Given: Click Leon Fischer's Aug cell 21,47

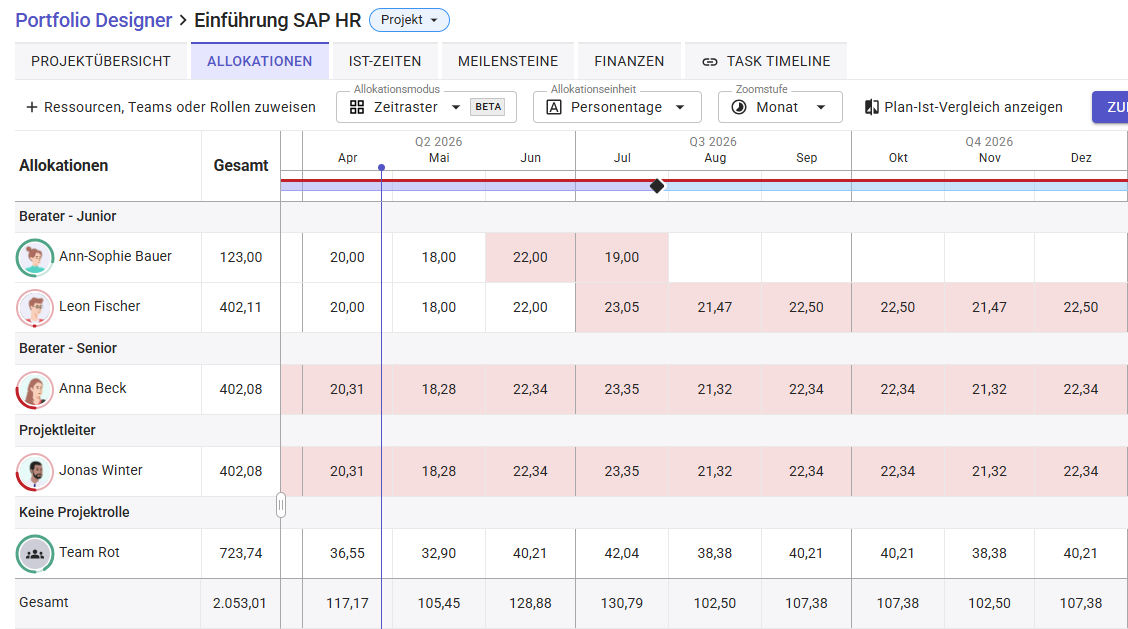Looking at the screenshot, I should (x=714, y=307).
